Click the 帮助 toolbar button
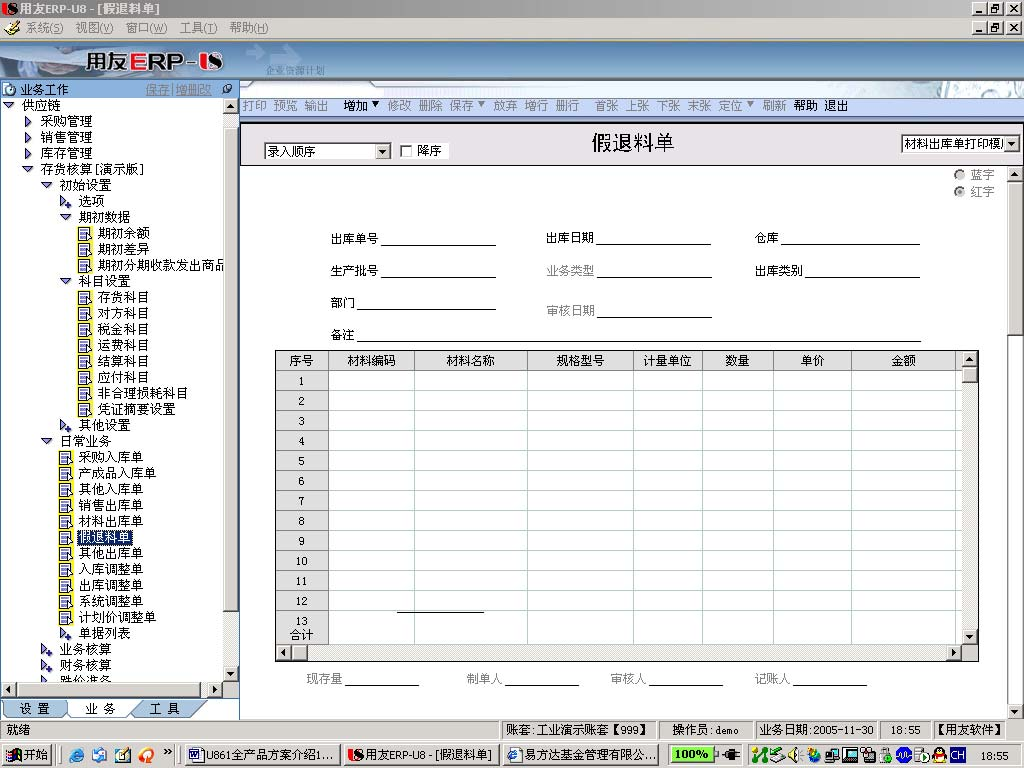The height and width of the screenshot is (768, 1024). [x=806, y=106]
